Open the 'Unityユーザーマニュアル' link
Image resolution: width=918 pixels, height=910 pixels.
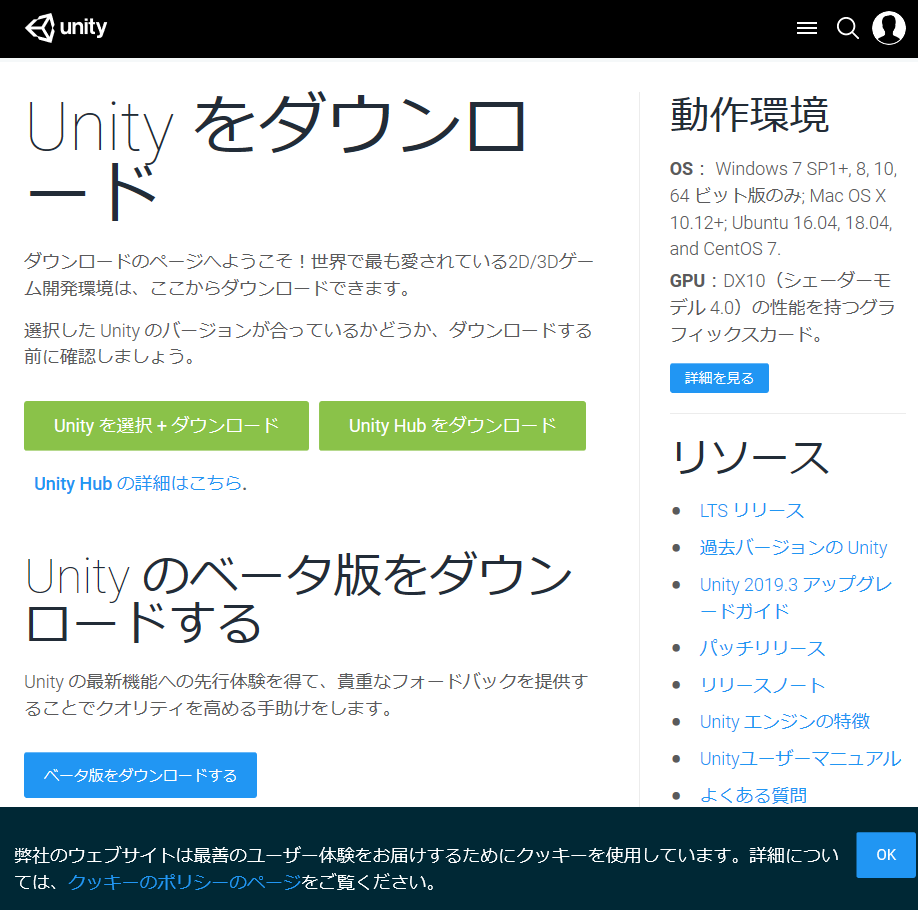pos(800,758)
